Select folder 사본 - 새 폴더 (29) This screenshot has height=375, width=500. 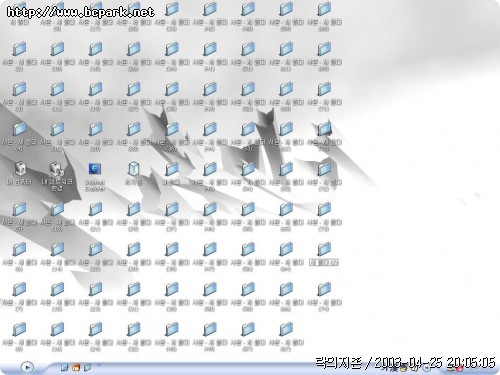[133, 216]
